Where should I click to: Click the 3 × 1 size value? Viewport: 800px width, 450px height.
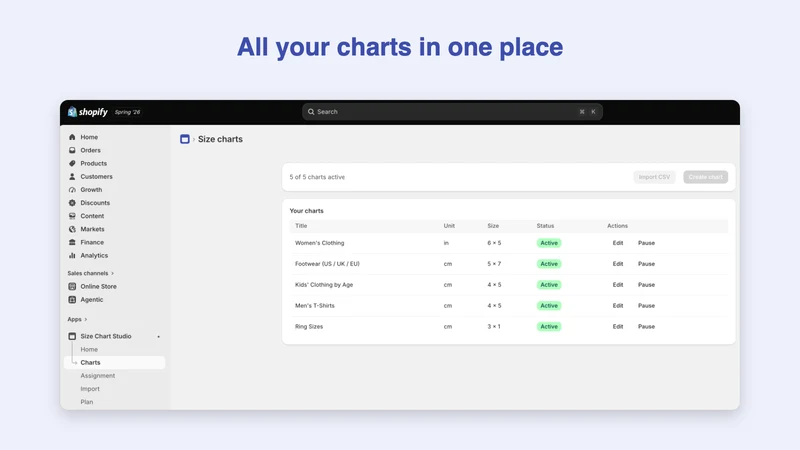[494, 327]
